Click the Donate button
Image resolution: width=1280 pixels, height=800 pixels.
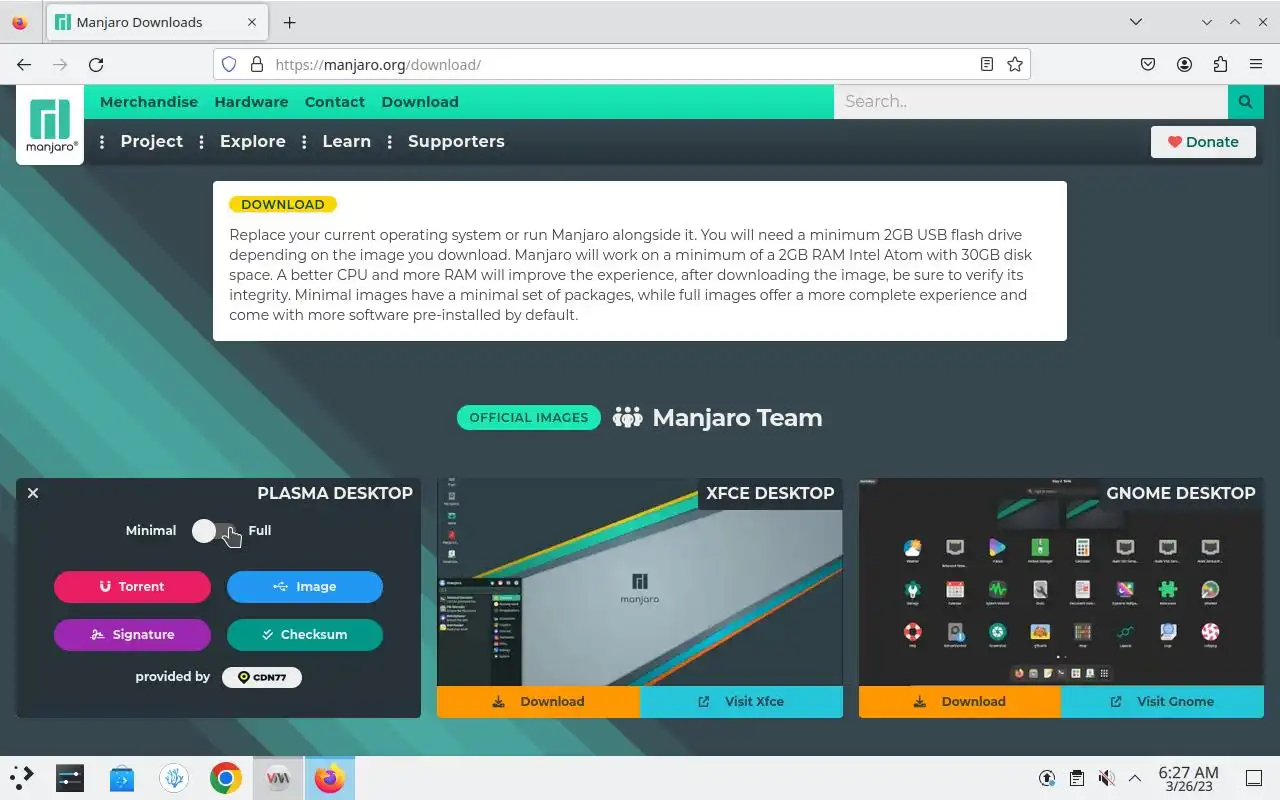1203,142
